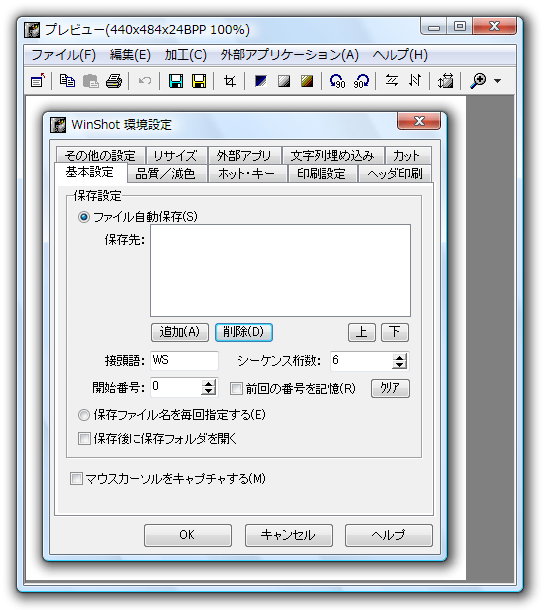Click the Copy icon in the toolbar
The image size is (544, 610).
67,81
